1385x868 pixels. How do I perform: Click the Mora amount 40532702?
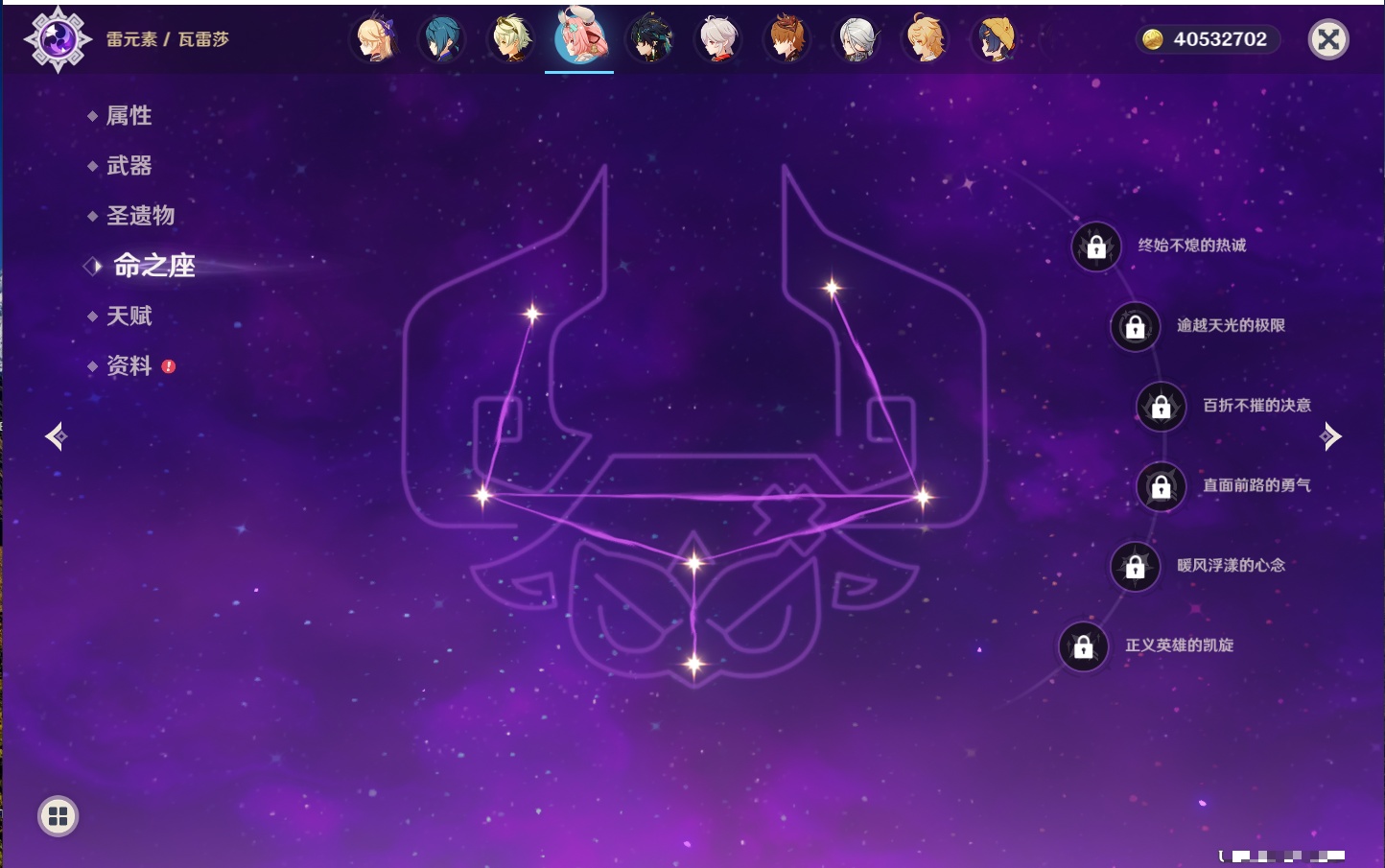pos(1220,39)
